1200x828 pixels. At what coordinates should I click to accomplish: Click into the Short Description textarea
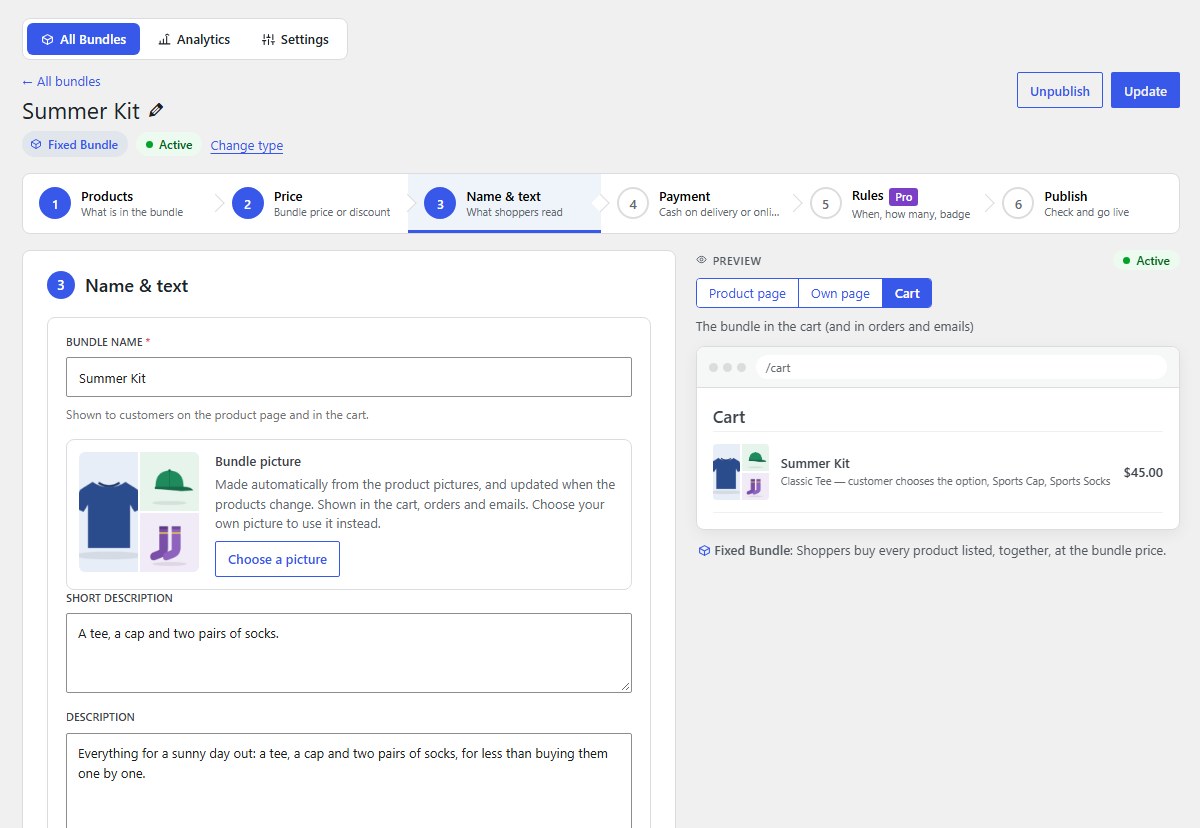349,653
